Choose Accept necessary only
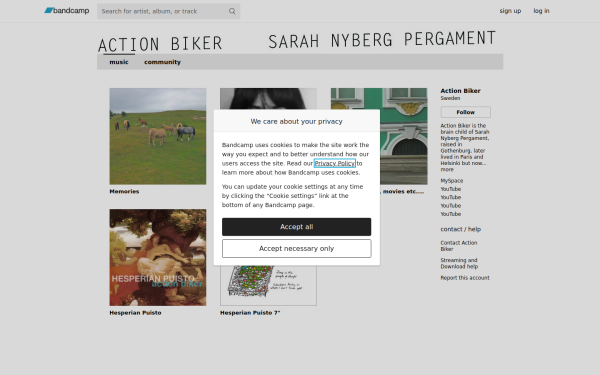Screen dimensions: 600x375 tap(297, 249)
